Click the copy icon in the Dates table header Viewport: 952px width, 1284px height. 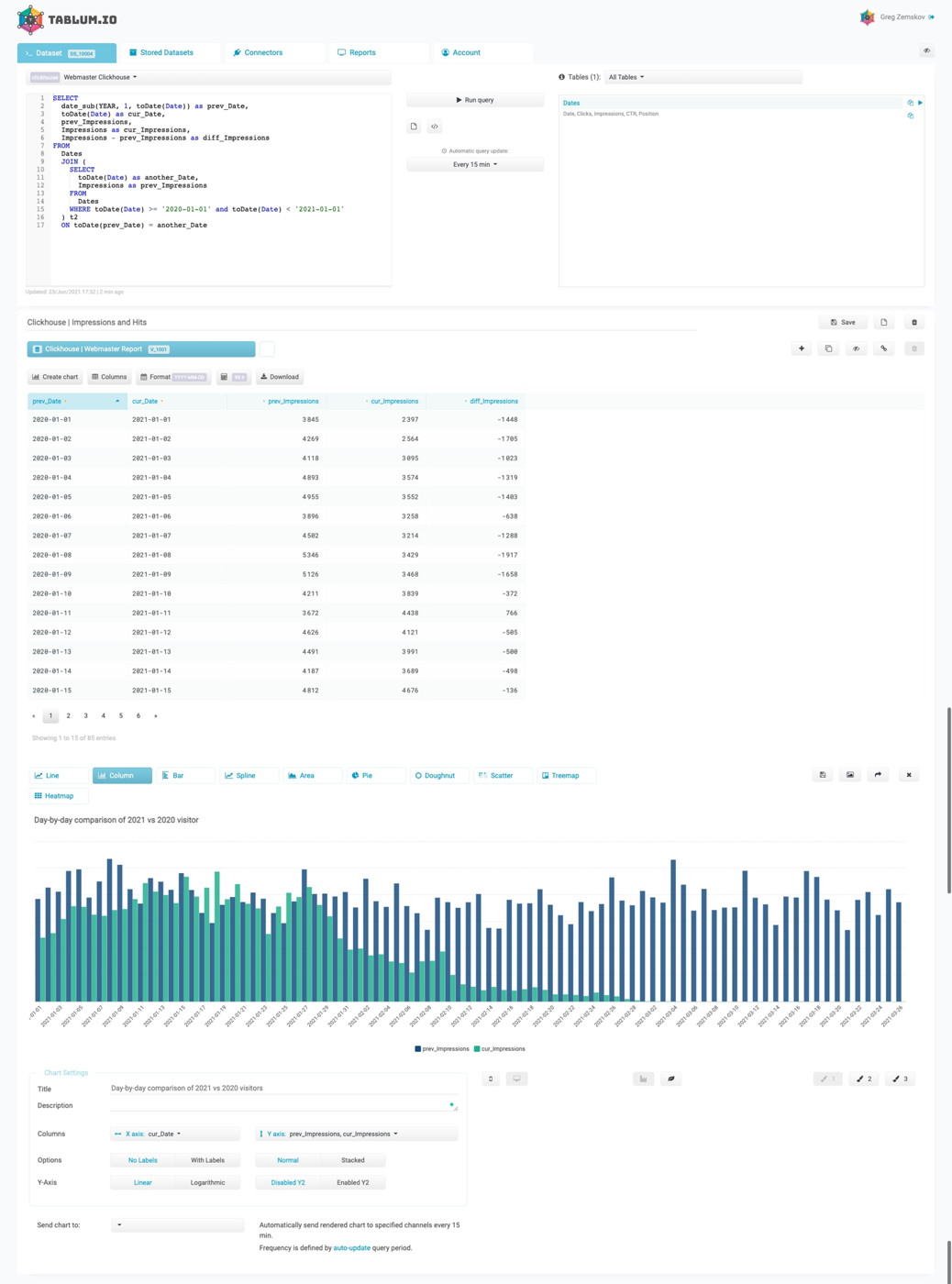910,103
